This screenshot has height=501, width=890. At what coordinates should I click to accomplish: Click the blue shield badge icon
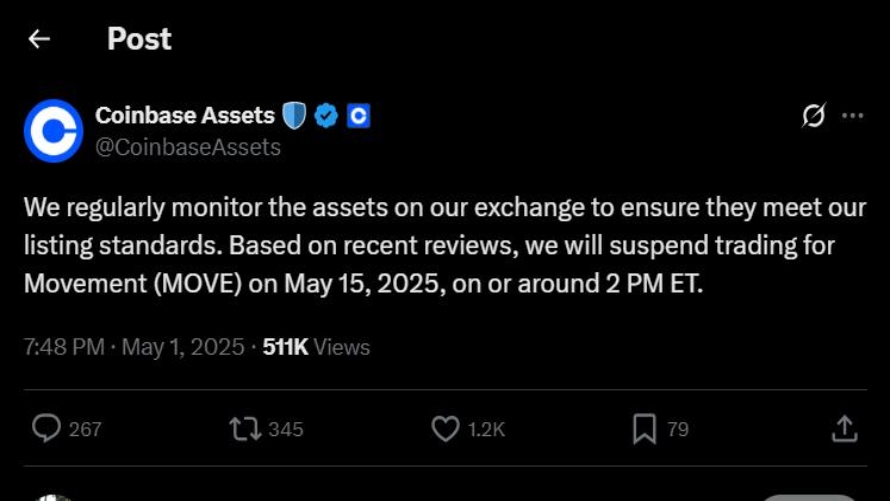tap(294, 116)
